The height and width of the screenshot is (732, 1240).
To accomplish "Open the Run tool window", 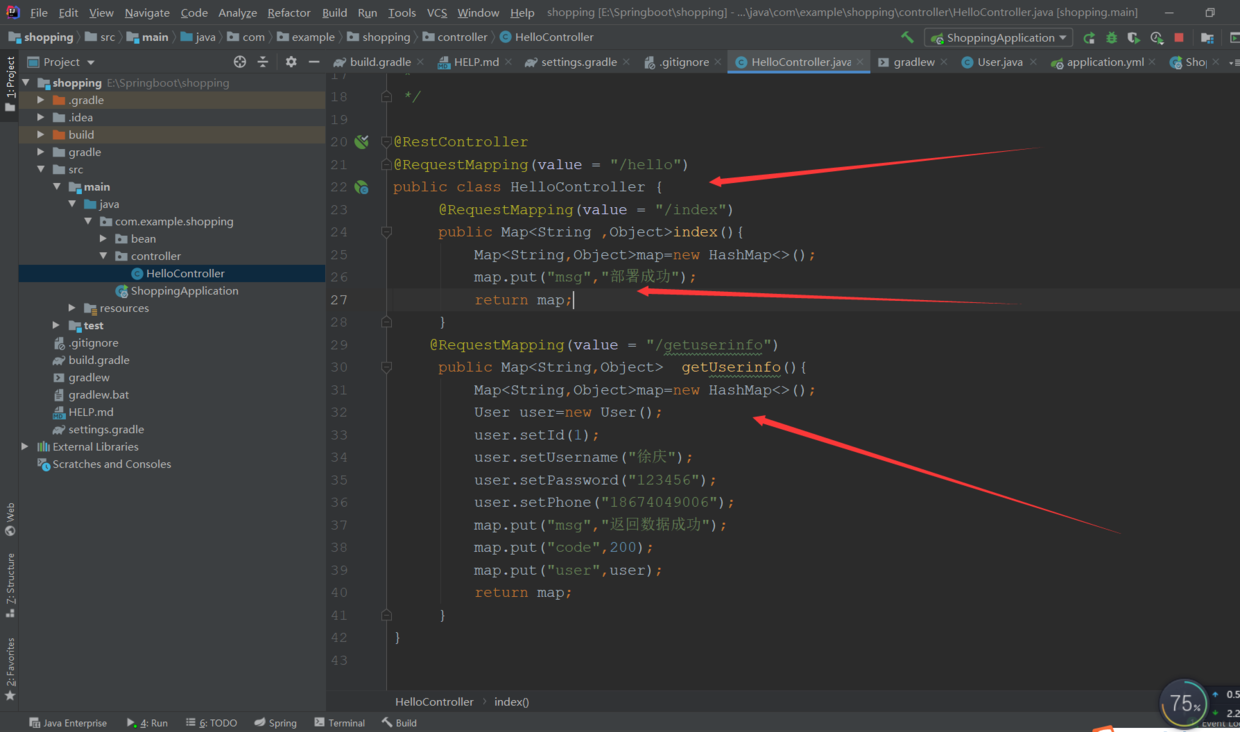I will click(x=147, y=723).
